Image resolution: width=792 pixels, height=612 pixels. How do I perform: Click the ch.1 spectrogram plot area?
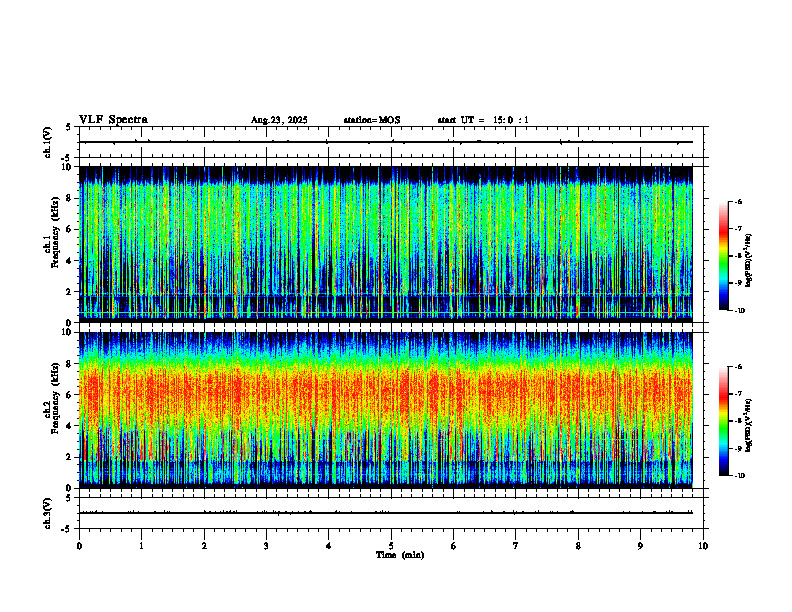pyautogui.click(x=385, y=244)
